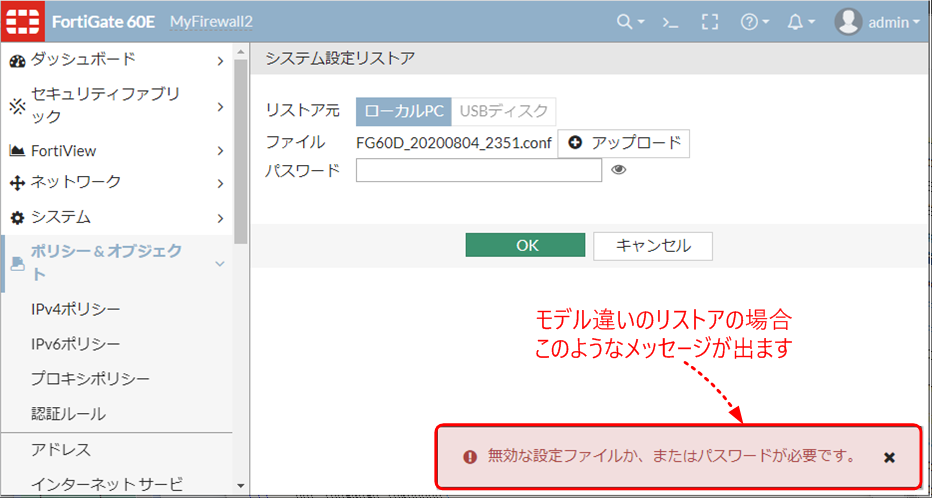Click the 無効な設定ファイルか error text
932x498 pixels.
coord(671,456)
